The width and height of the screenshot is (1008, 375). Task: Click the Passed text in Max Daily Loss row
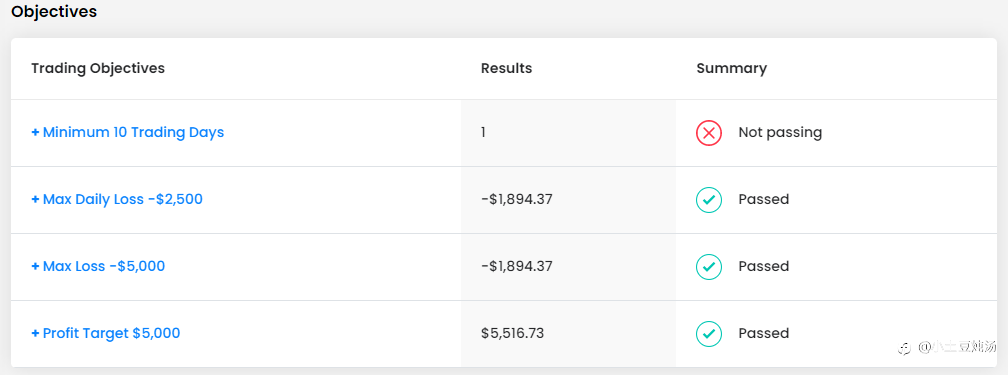(764, 199)
